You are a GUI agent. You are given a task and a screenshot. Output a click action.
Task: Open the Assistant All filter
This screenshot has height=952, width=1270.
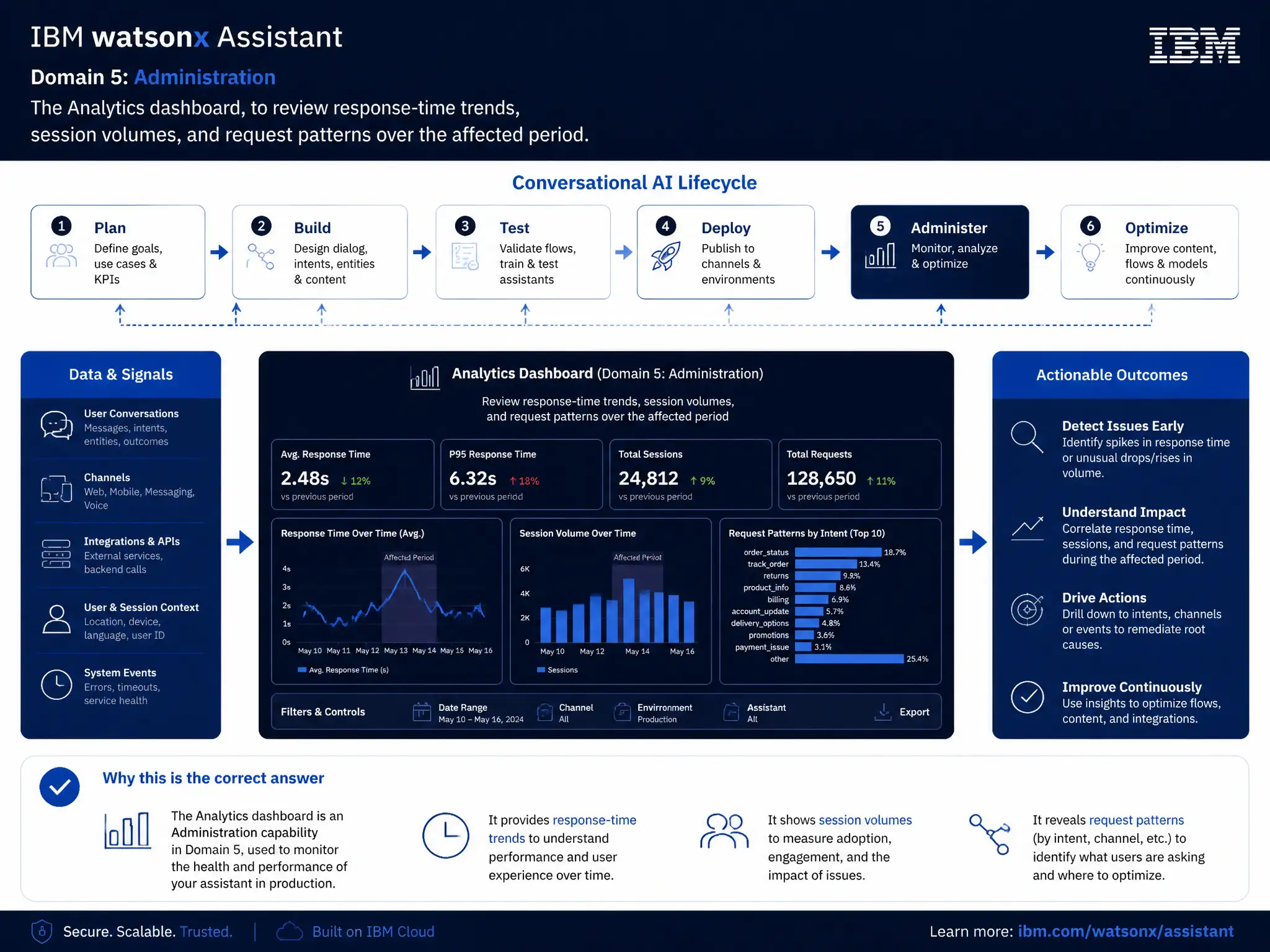(x=755, y=712)
